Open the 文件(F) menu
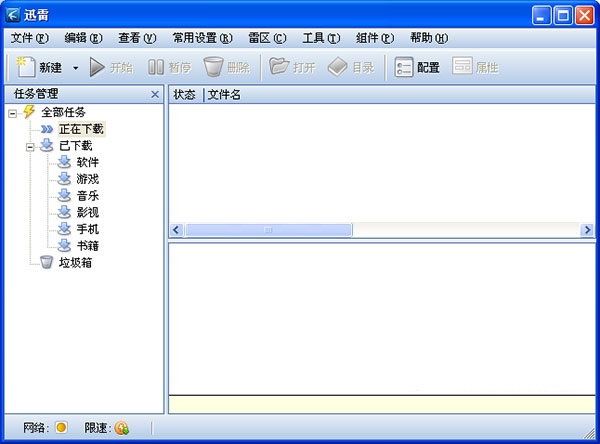This screenshot has width=600, height=444. pyautogui.click(x=29, y=38)
